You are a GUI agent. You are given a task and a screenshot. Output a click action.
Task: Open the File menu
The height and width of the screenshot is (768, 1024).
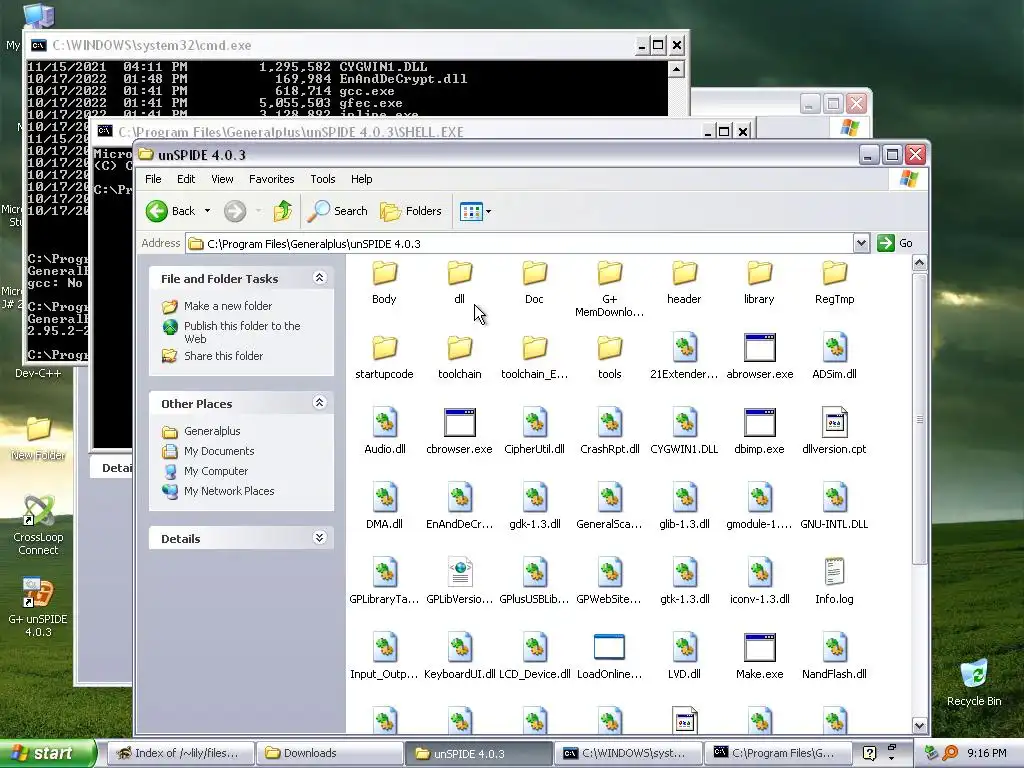pos(153,179)
